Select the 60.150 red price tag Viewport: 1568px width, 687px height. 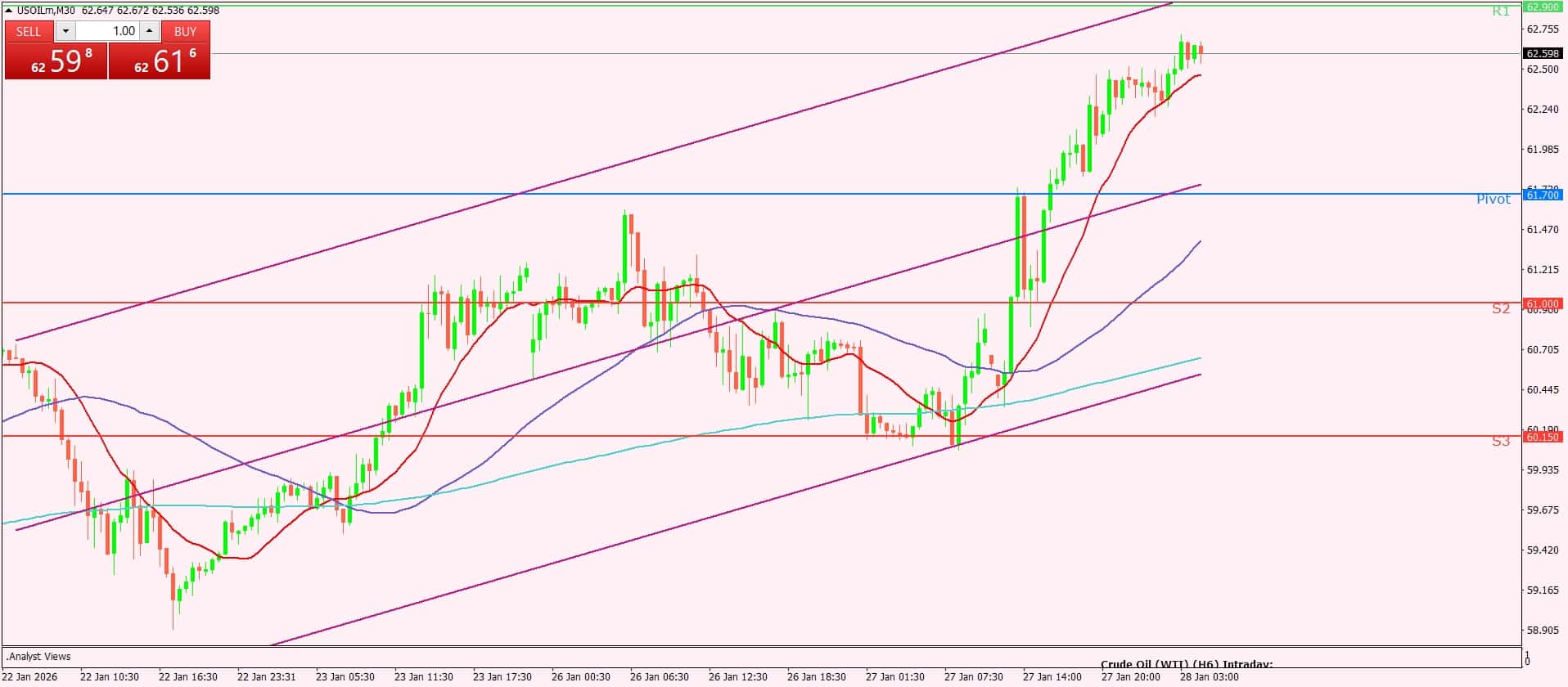pyautogui.click(x=1543, y=438)
